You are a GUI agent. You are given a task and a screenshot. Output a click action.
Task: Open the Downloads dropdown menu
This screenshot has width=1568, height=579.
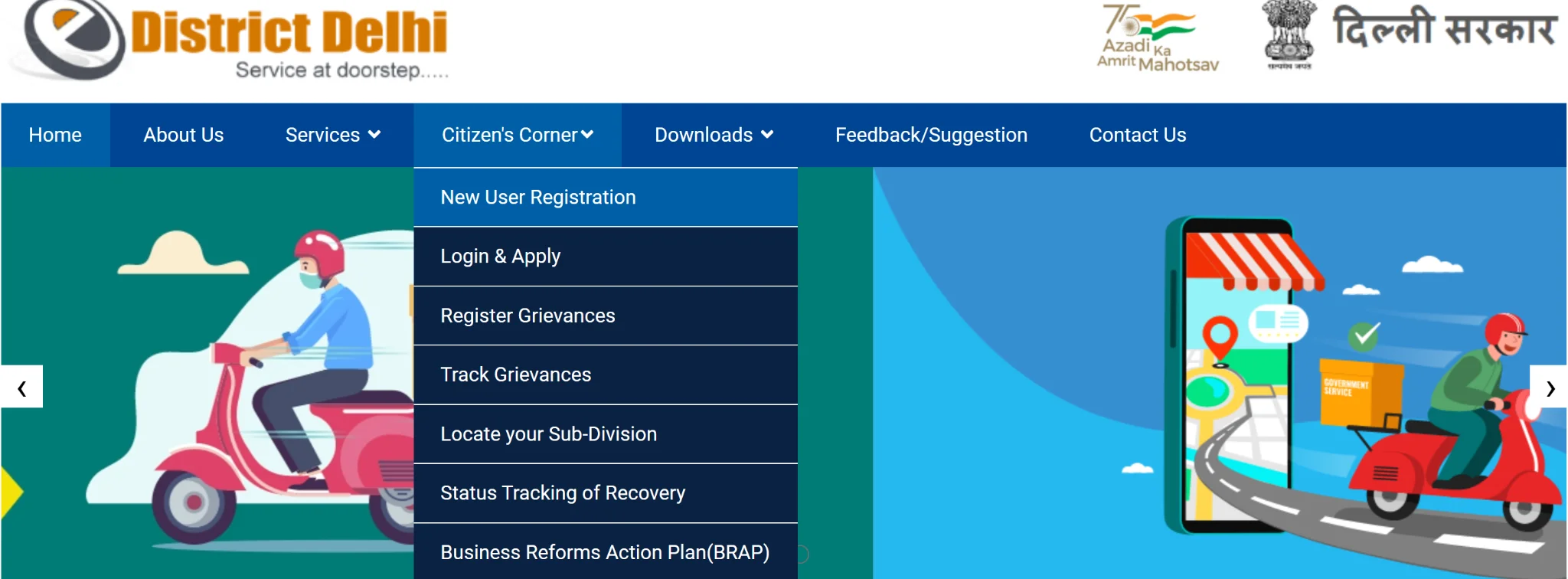pyautogui.click(x=714, y=135)
